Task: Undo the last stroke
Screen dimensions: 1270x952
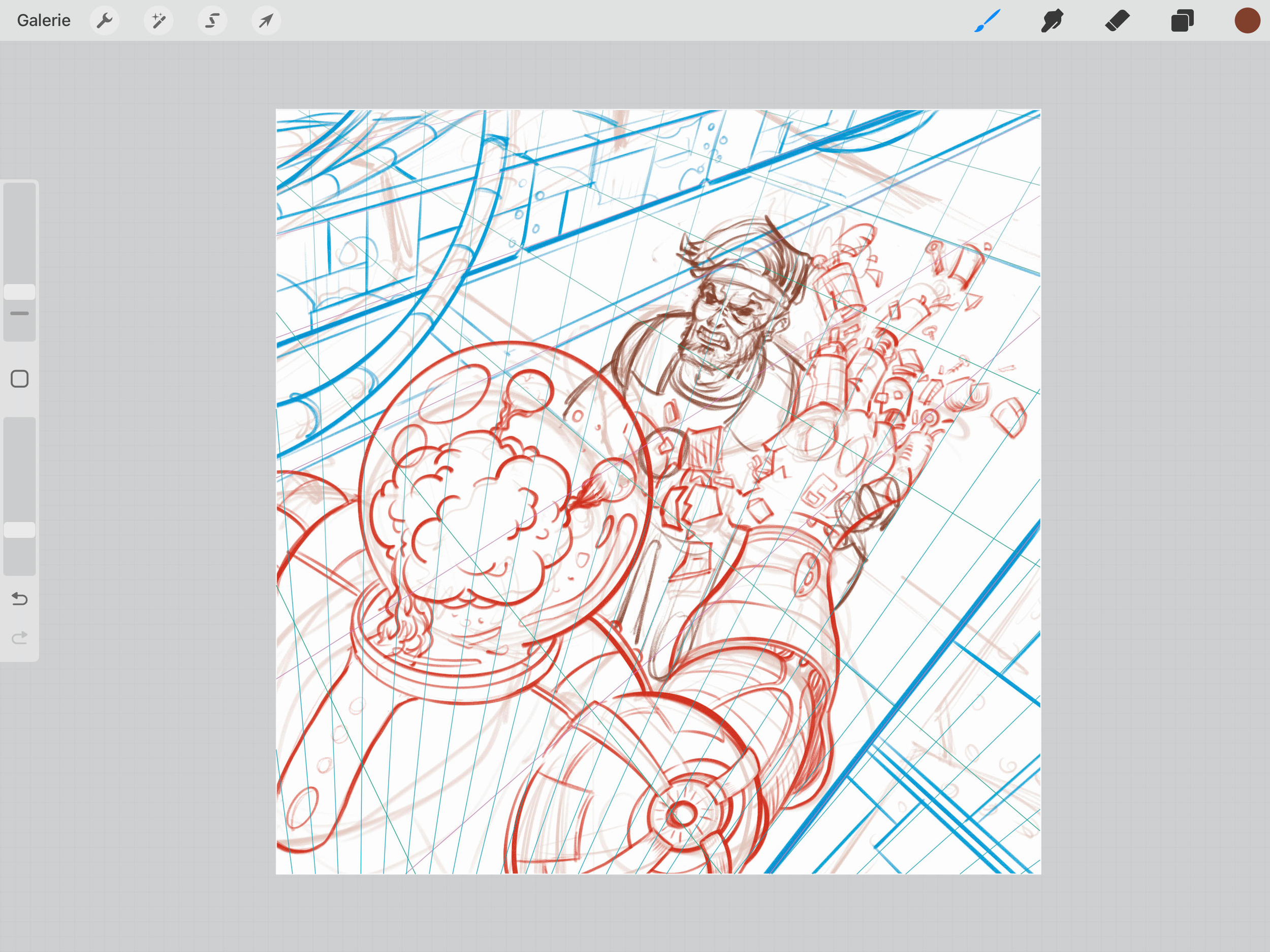Action: click(x=19, y=599)
